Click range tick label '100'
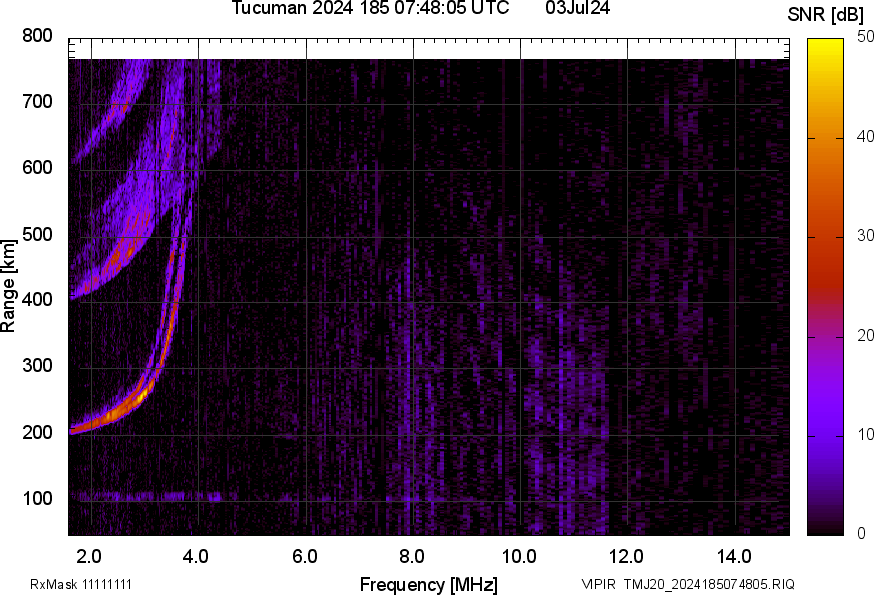The image size is (874, 595). [x=37, y=498]
